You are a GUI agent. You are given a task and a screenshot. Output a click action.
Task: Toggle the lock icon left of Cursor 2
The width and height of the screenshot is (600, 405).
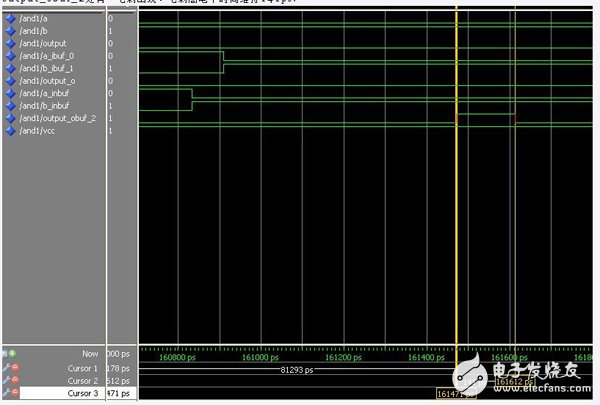tap(5, 381)
